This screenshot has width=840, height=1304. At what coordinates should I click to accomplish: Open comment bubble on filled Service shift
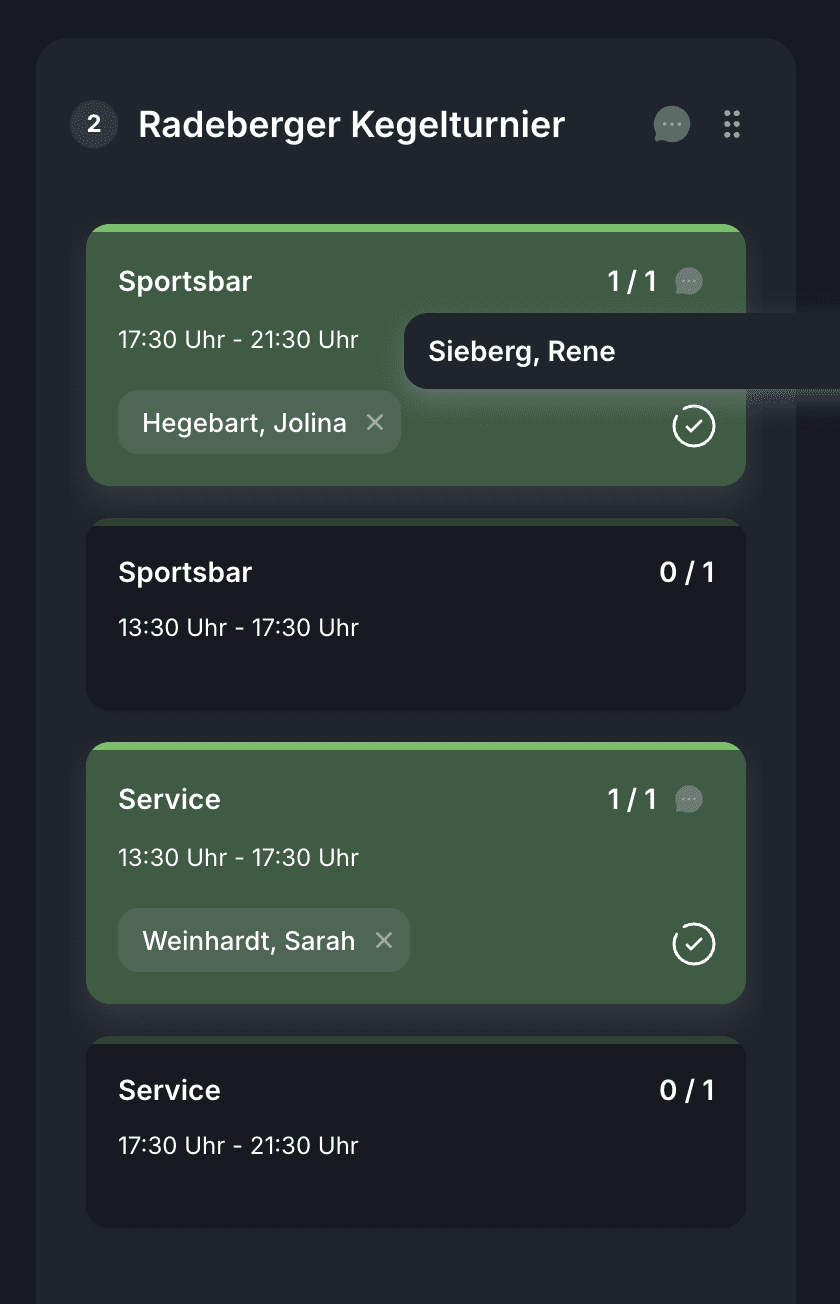coord(689,800)
